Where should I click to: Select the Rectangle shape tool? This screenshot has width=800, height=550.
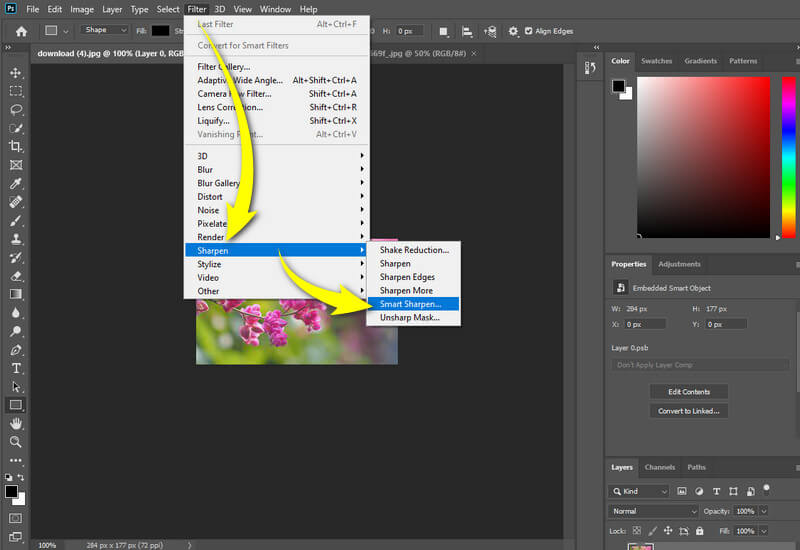click(x=16, y=405)
